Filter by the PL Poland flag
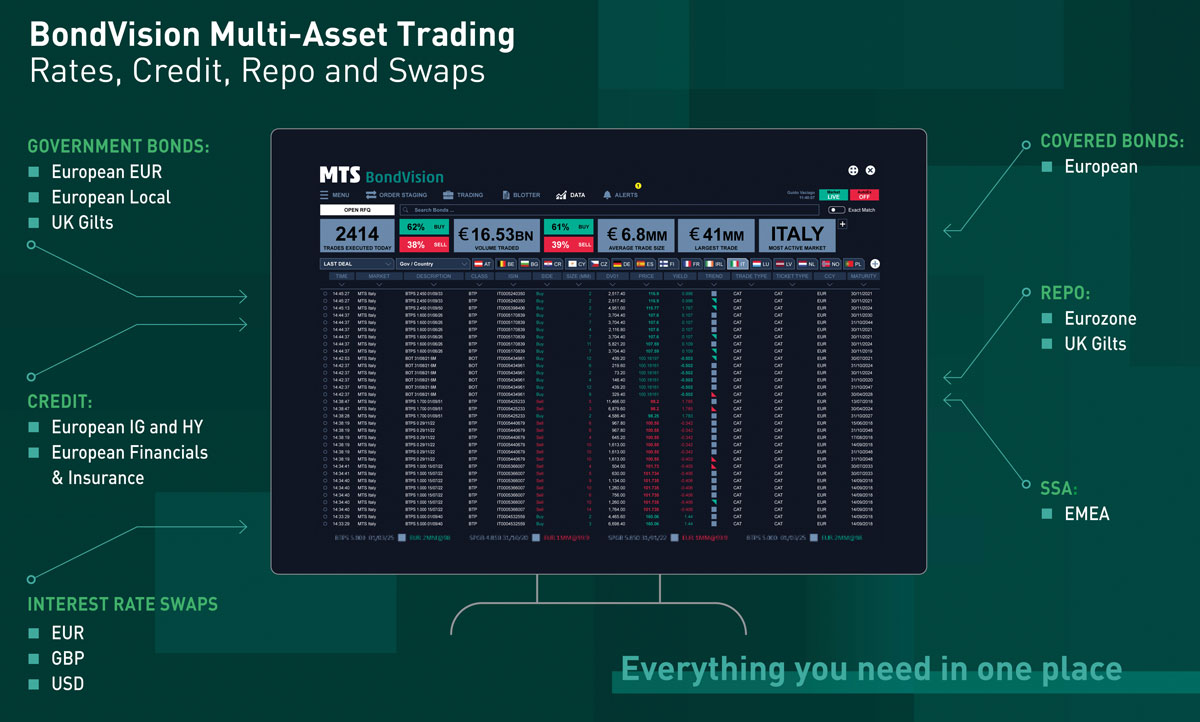 [854, 264]
